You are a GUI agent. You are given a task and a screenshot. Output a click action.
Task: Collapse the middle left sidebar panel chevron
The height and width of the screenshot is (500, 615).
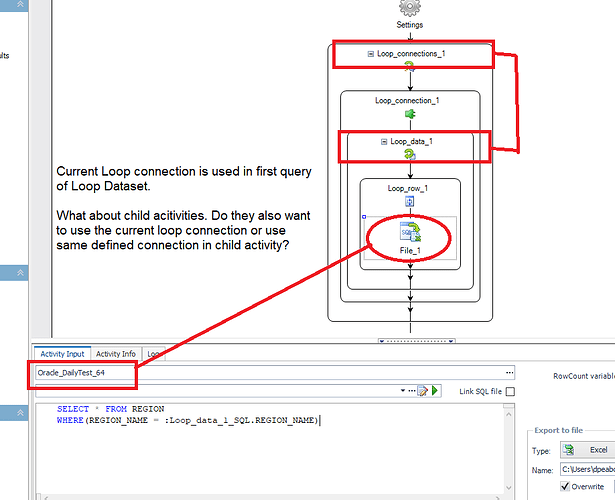(20, 273)
